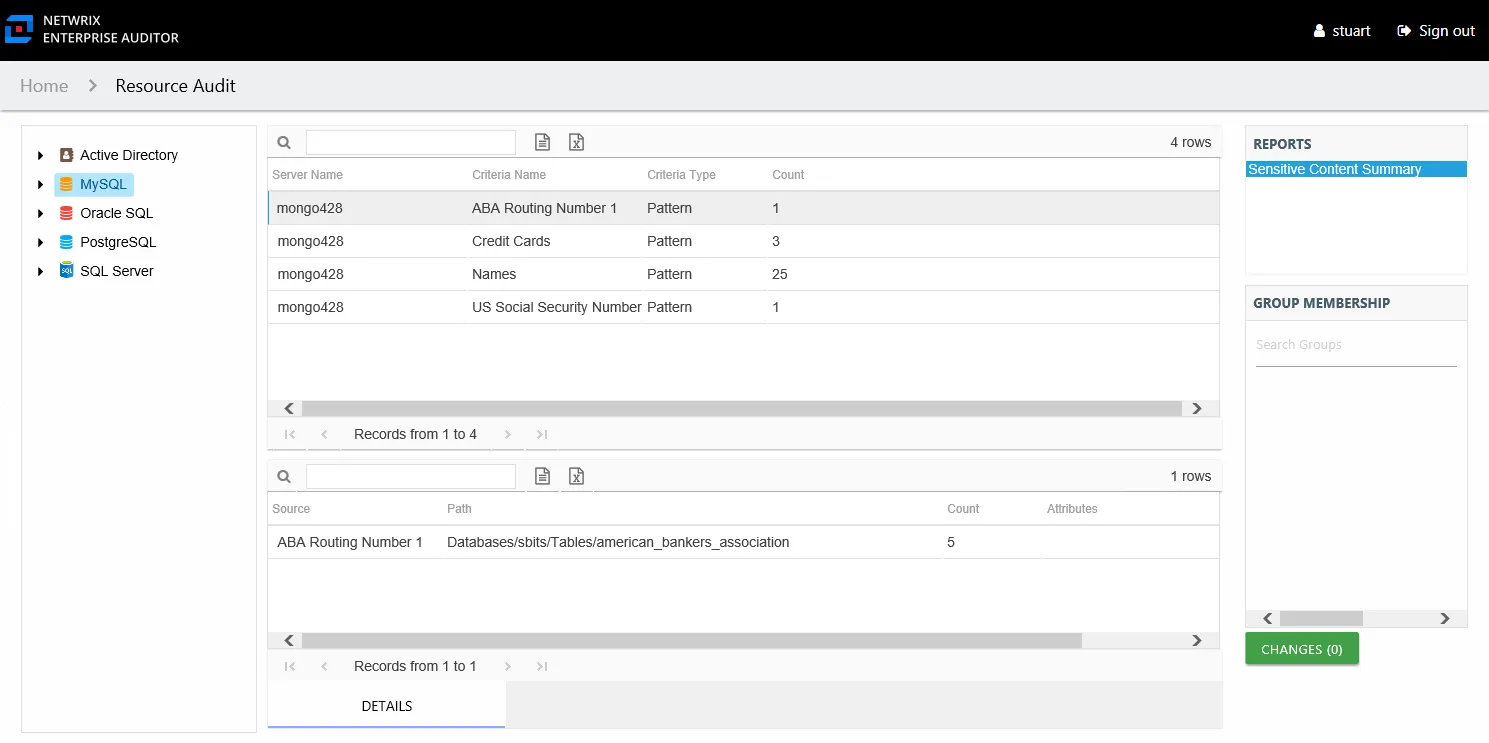Export upper grid to CSV document icon
The image size is (1489, 743).
(542, 142)
